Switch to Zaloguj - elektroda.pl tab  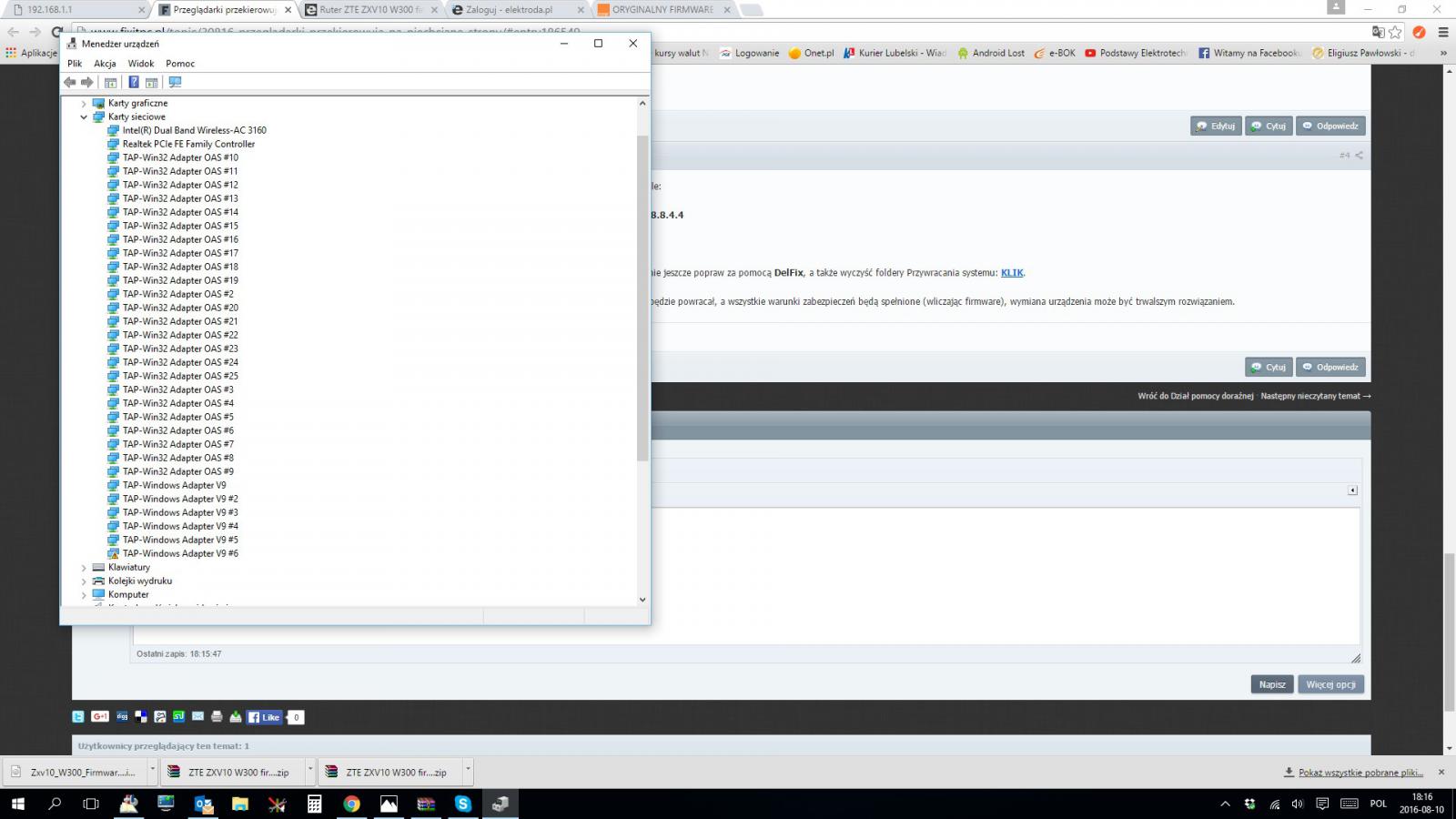(517, 9)
